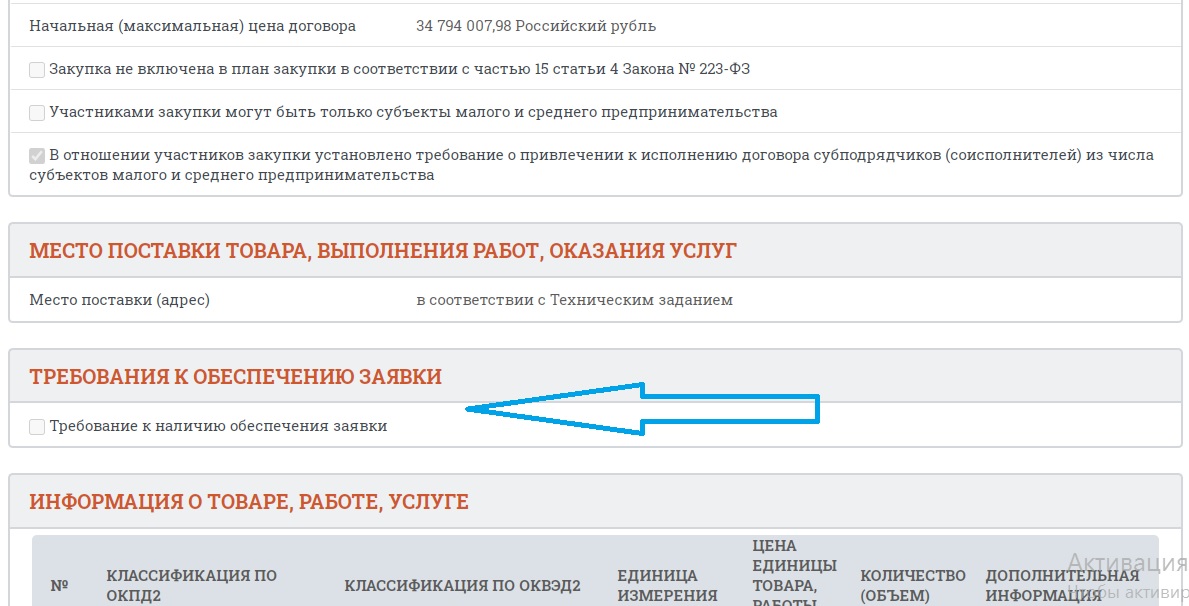Click the 'Место поставки (адрес)' label
Screen dimensions: 1189x606
[119, 300]
